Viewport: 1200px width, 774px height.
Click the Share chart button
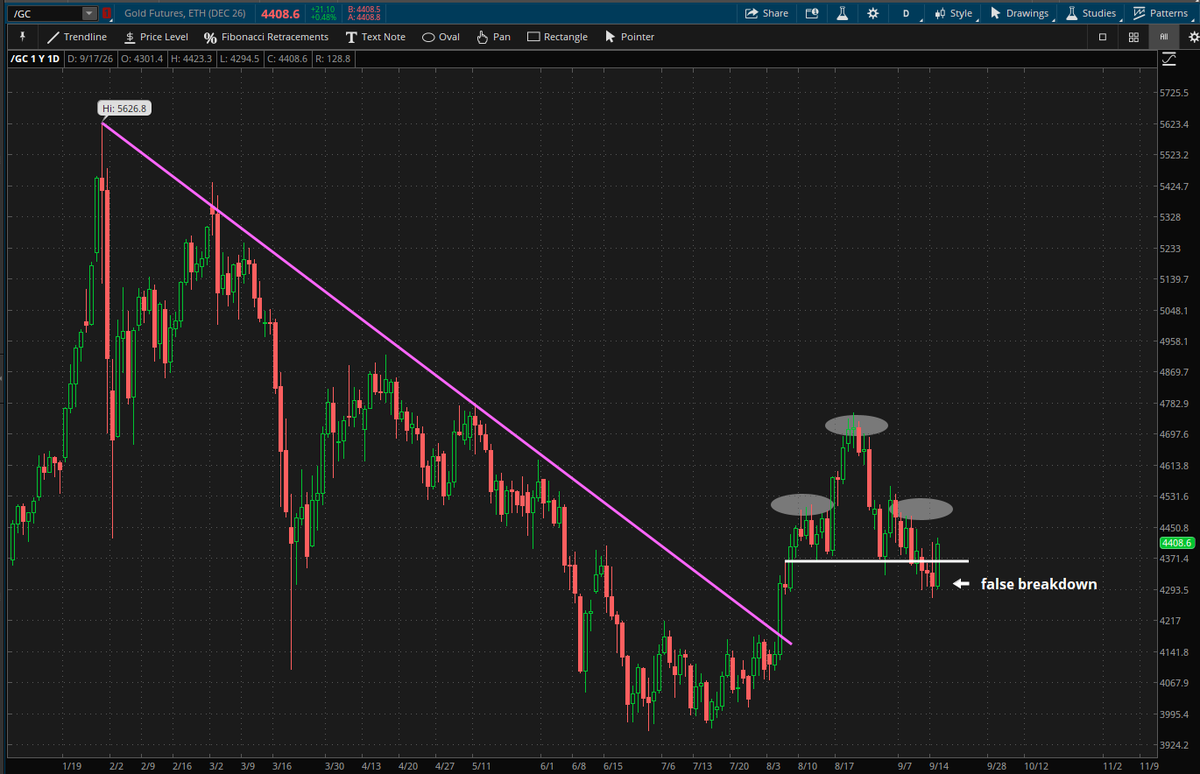click(x=767, y=13)
